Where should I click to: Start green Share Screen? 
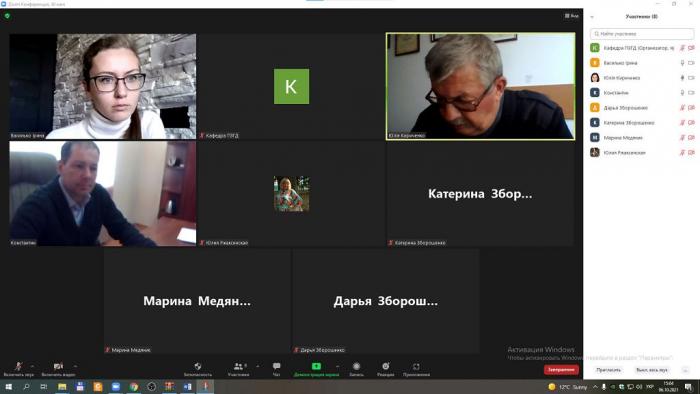pos(316,369)
